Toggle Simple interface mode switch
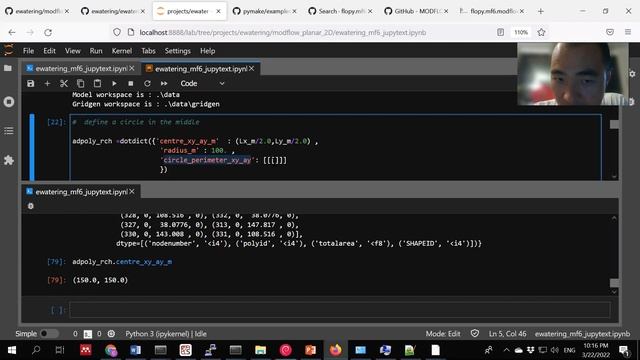Viewport: 640px width, 360px height. coord(49,333)
